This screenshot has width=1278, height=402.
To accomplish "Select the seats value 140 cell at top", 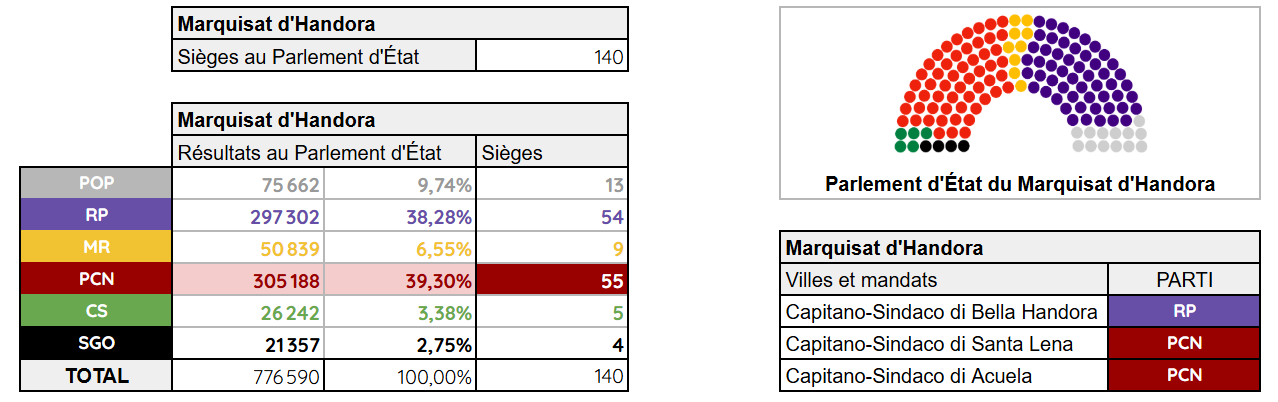I will 552,56.
